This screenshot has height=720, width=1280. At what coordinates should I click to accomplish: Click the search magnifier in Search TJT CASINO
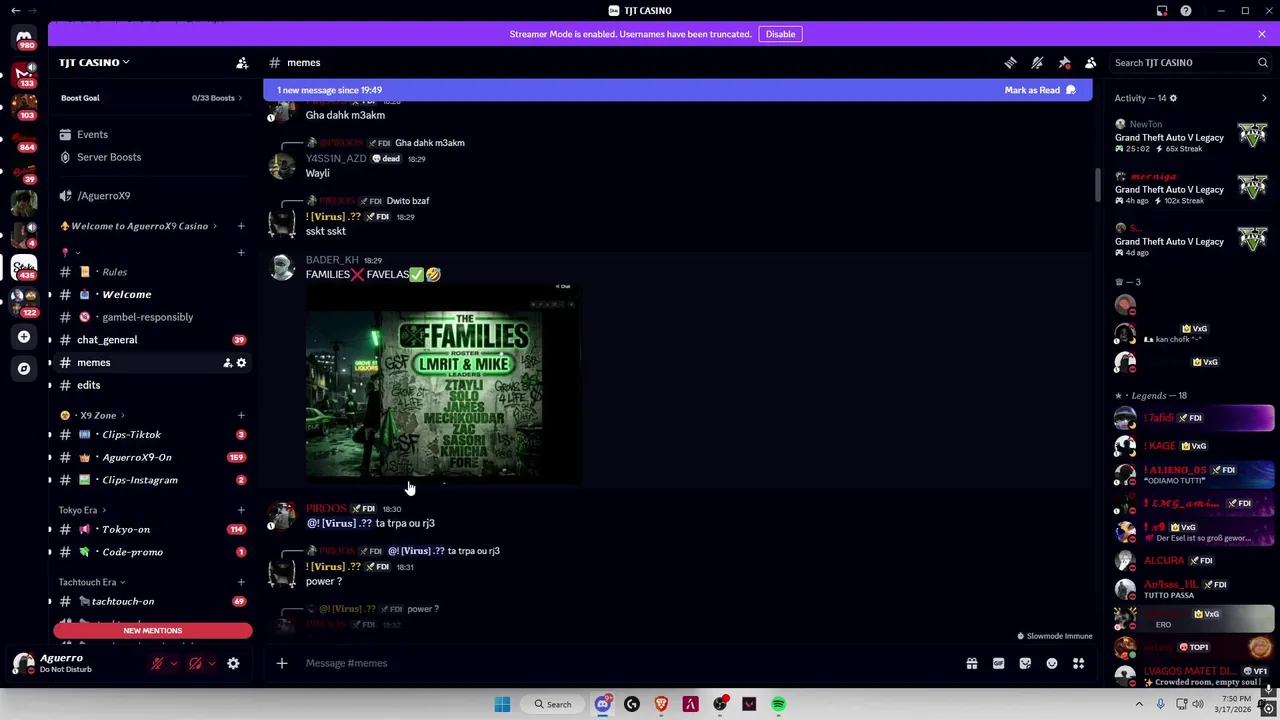(1262, 62)
